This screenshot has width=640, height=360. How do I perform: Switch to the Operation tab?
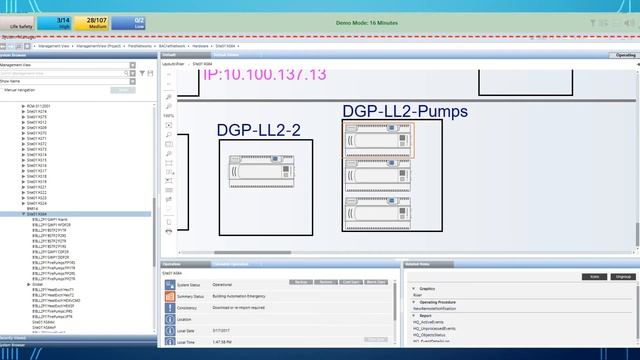tap(185, 264)
